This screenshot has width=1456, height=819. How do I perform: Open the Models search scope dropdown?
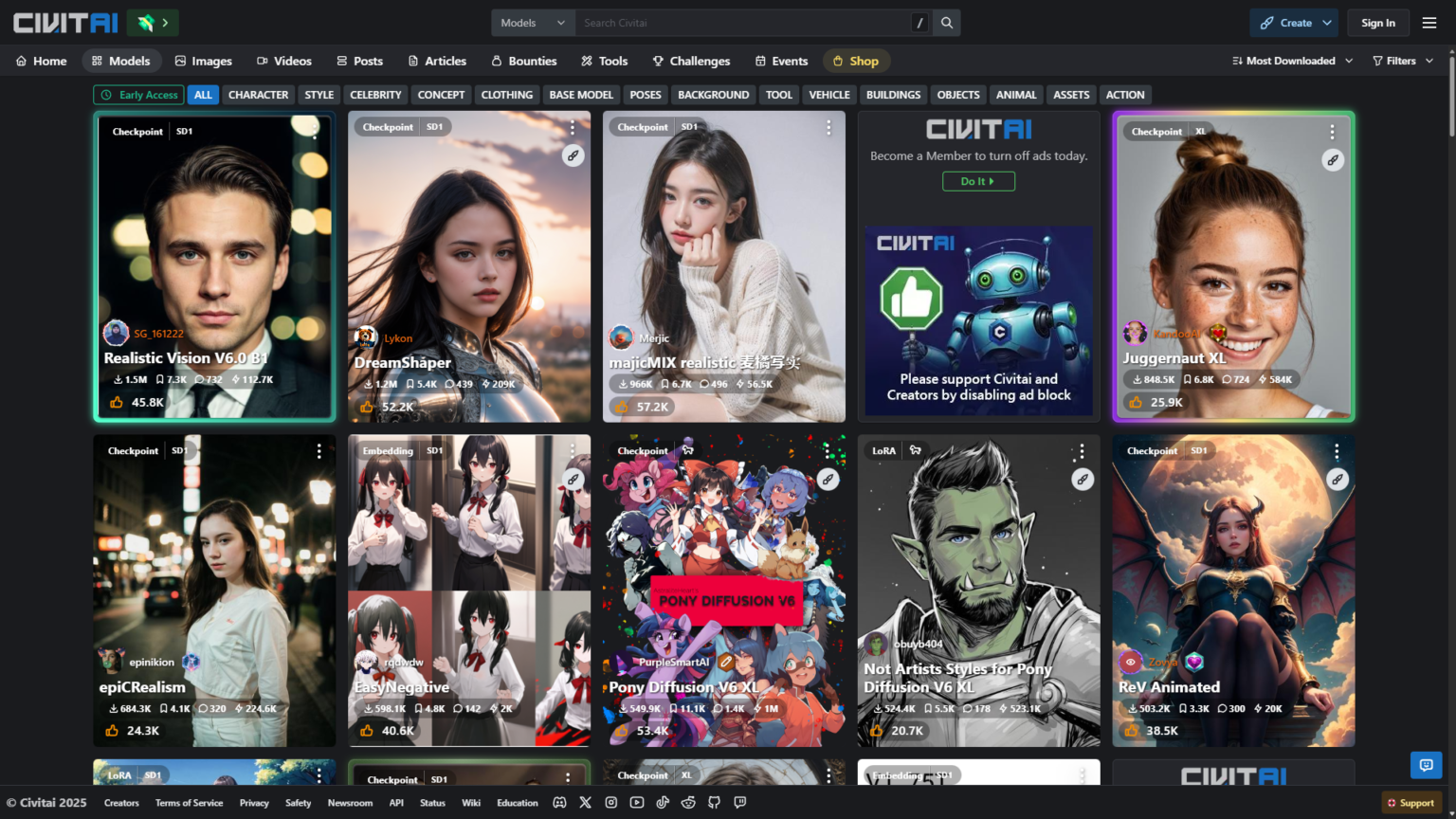[533, 23]
